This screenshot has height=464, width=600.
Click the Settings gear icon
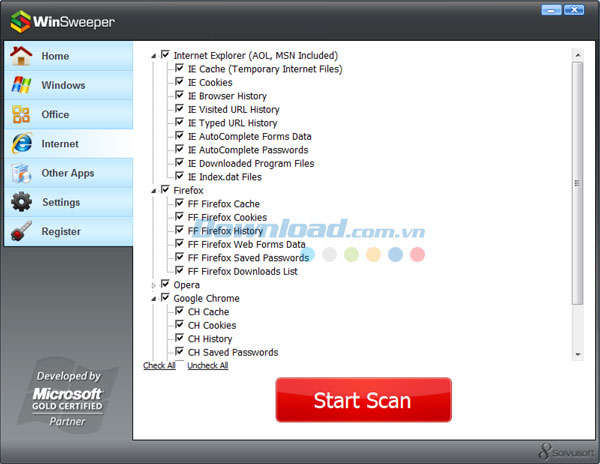point(21,202)
